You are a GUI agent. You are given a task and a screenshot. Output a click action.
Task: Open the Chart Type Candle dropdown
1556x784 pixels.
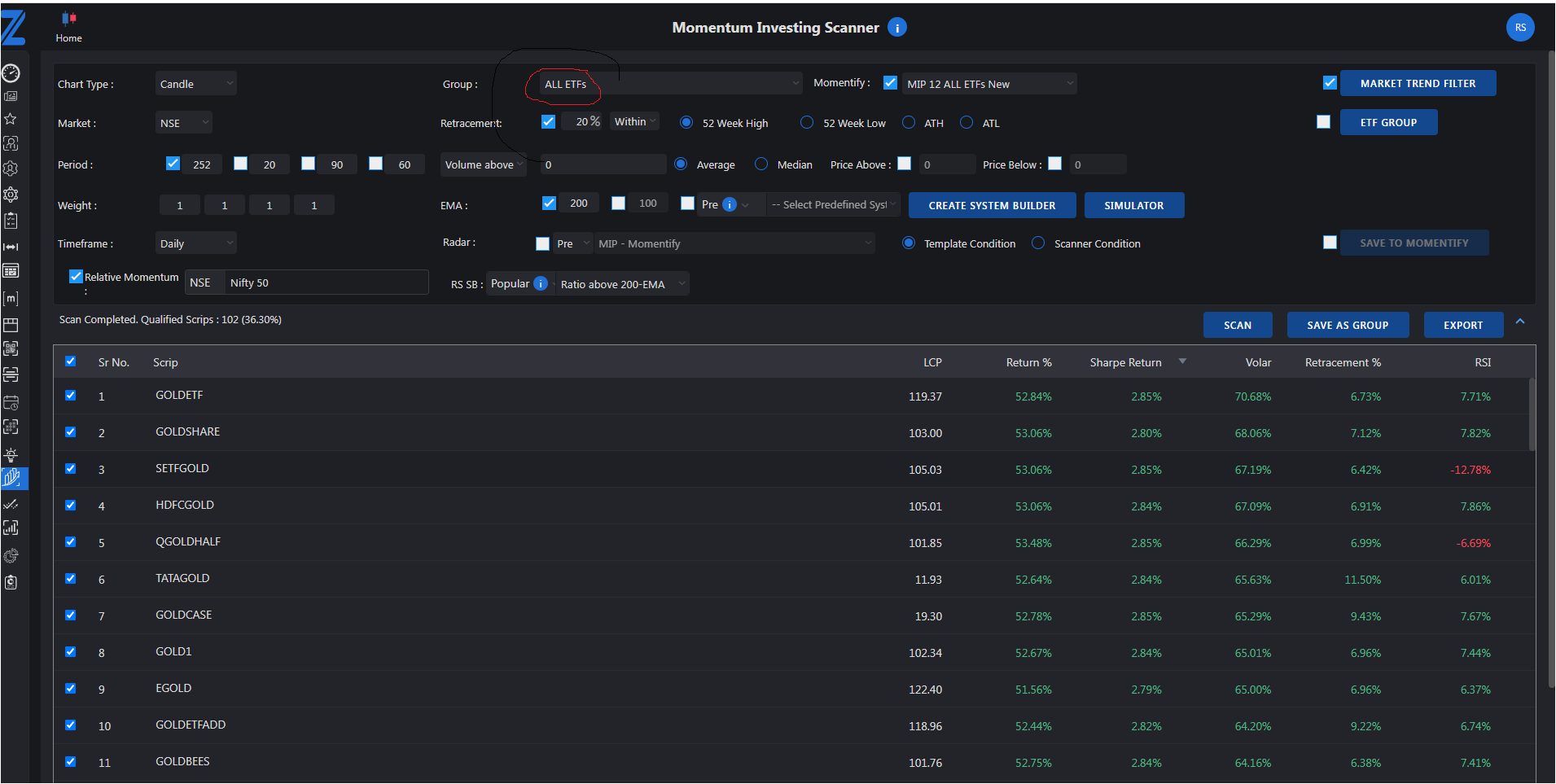[195, 84]
